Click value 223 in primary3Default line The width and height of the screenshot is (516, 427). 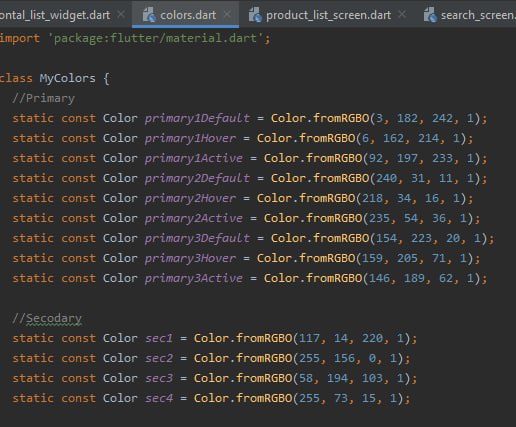tap(421, 238)
